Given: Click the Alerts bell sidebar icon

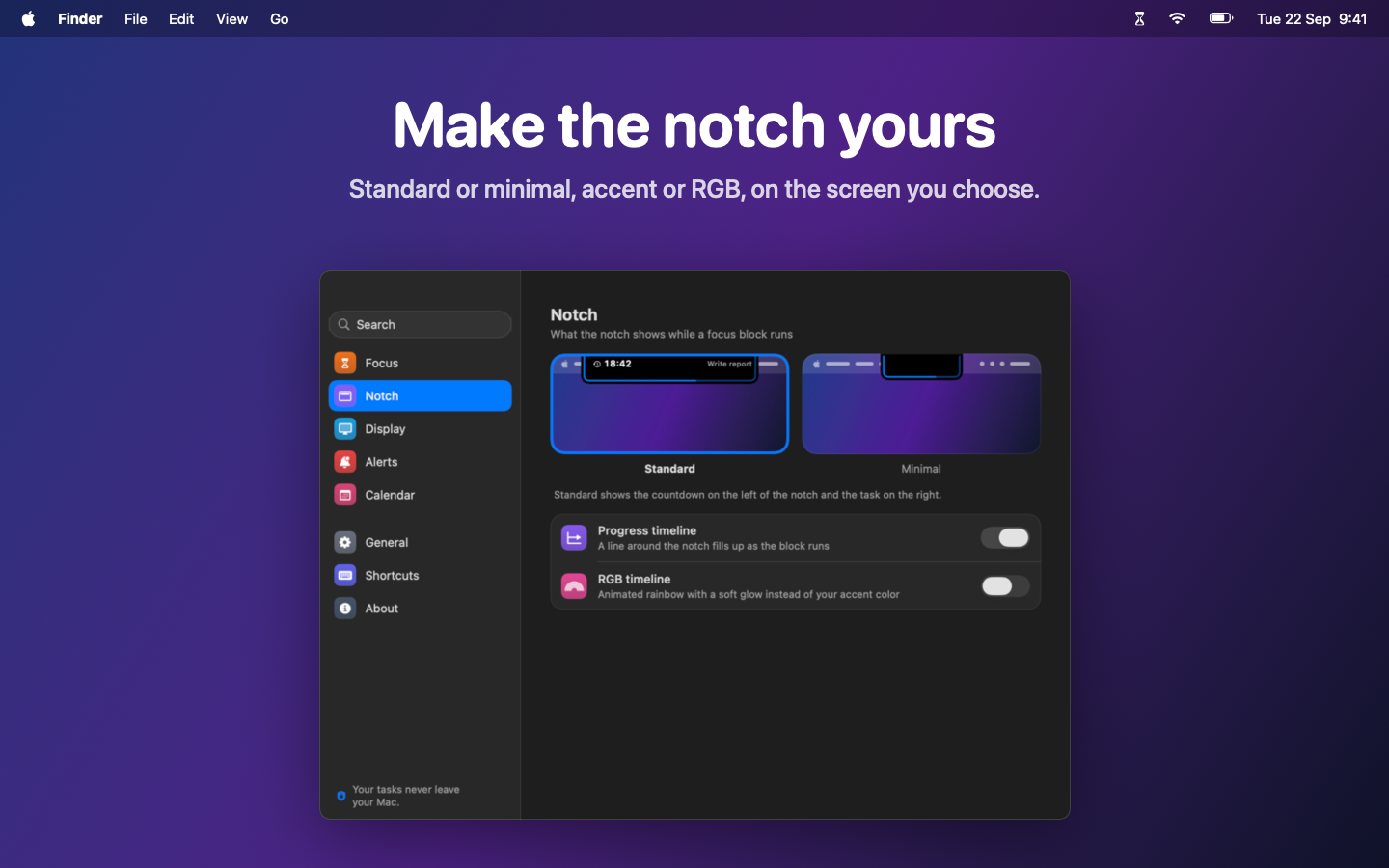Looking at the screenshot, I should point(345,462).
